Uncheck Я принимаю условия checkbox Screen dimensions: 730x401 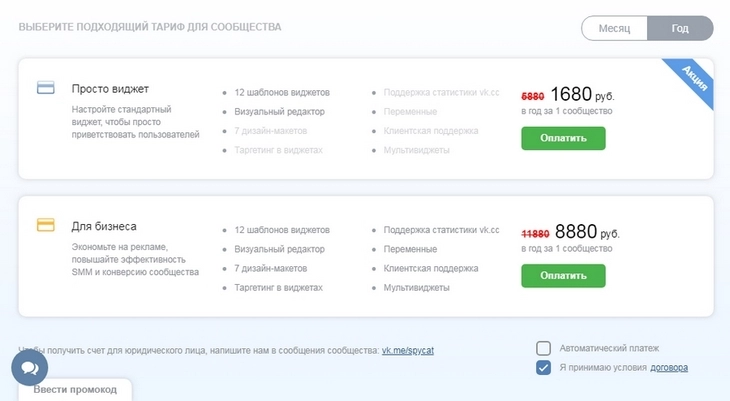point(543,367)
